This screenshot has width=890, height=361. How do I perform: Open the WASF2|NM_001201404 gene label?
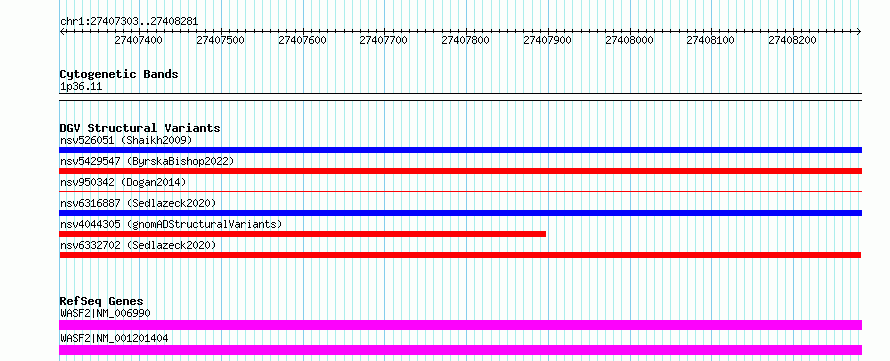114,338
